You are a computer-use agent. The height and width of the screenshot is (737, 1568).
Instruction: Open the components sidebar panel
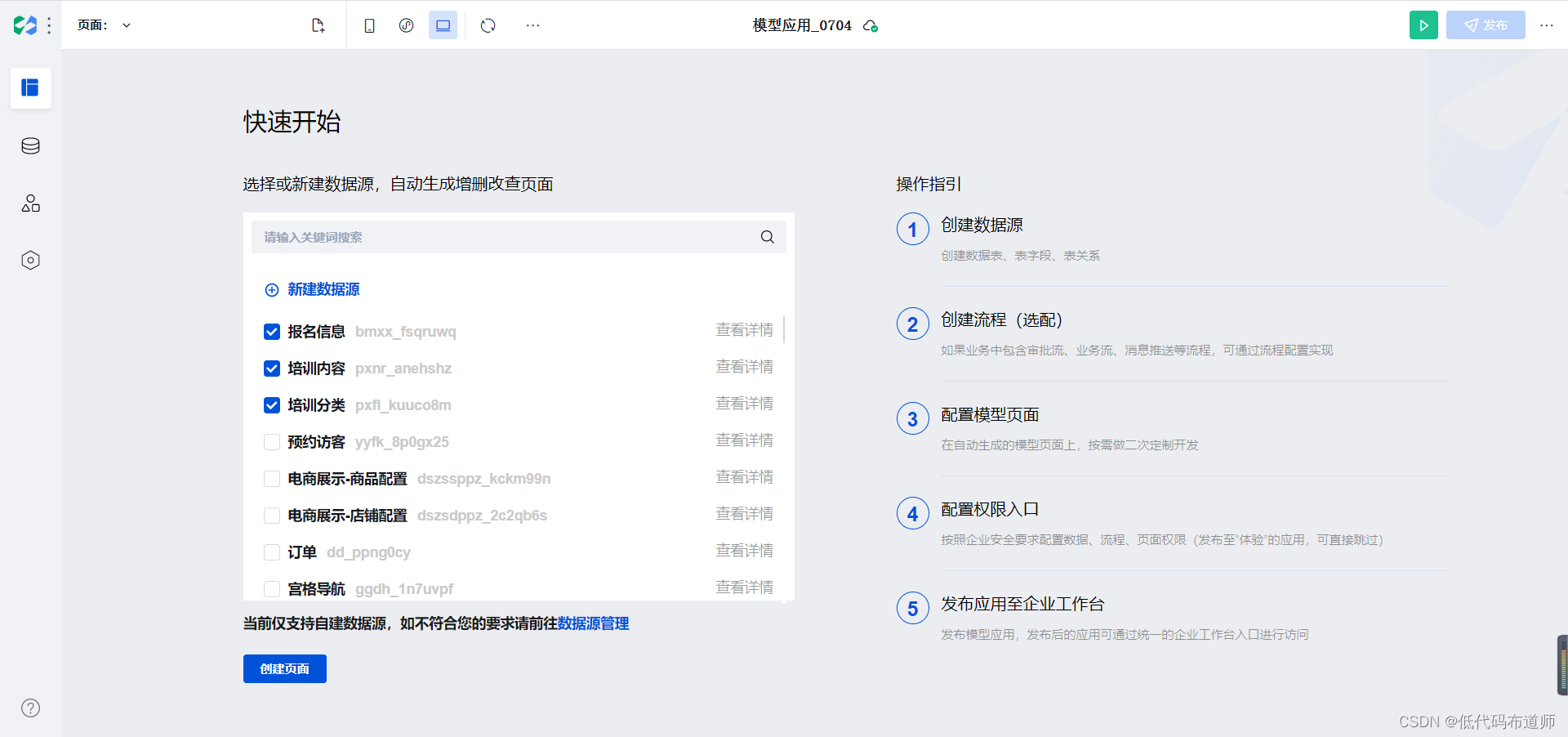pos(31,203)
